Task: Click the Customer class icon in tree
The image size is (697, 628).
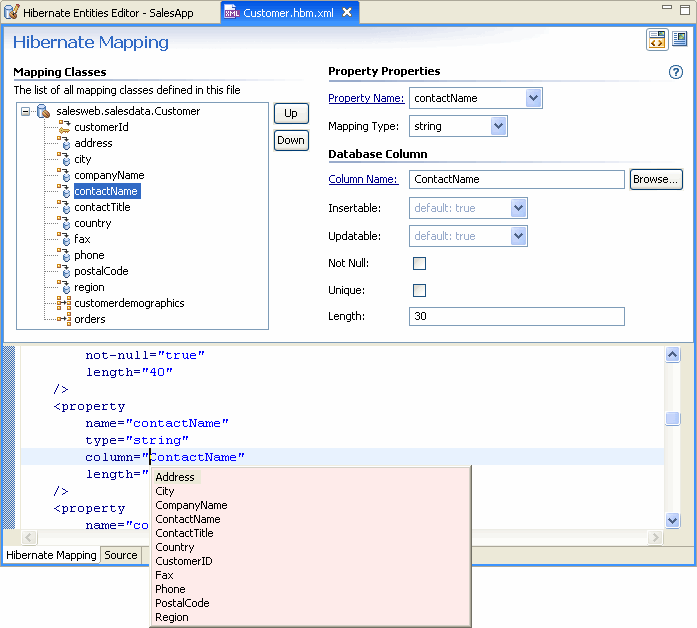Action: tap(44, 111)
